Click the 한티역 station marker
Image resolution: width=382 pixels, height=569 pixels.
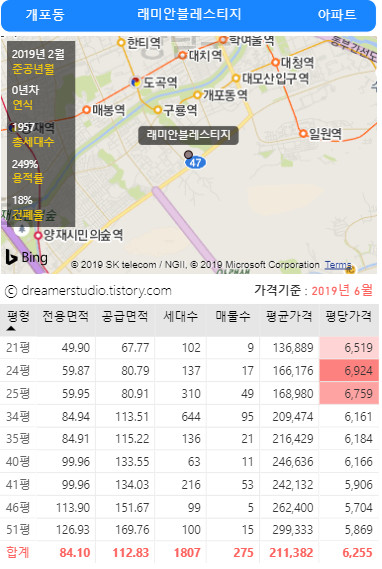(121, 43)
